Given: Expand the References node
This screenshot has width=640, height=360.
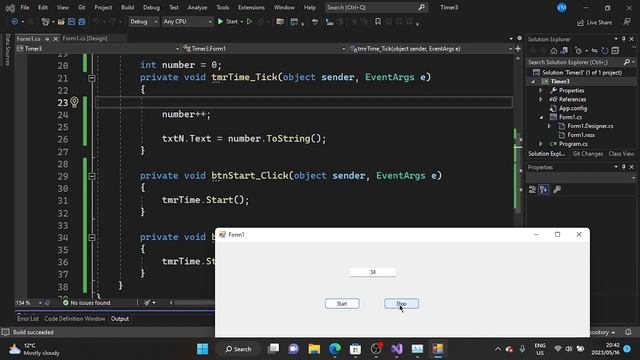Looking at the screenshot, I should (x=541, y=99).
